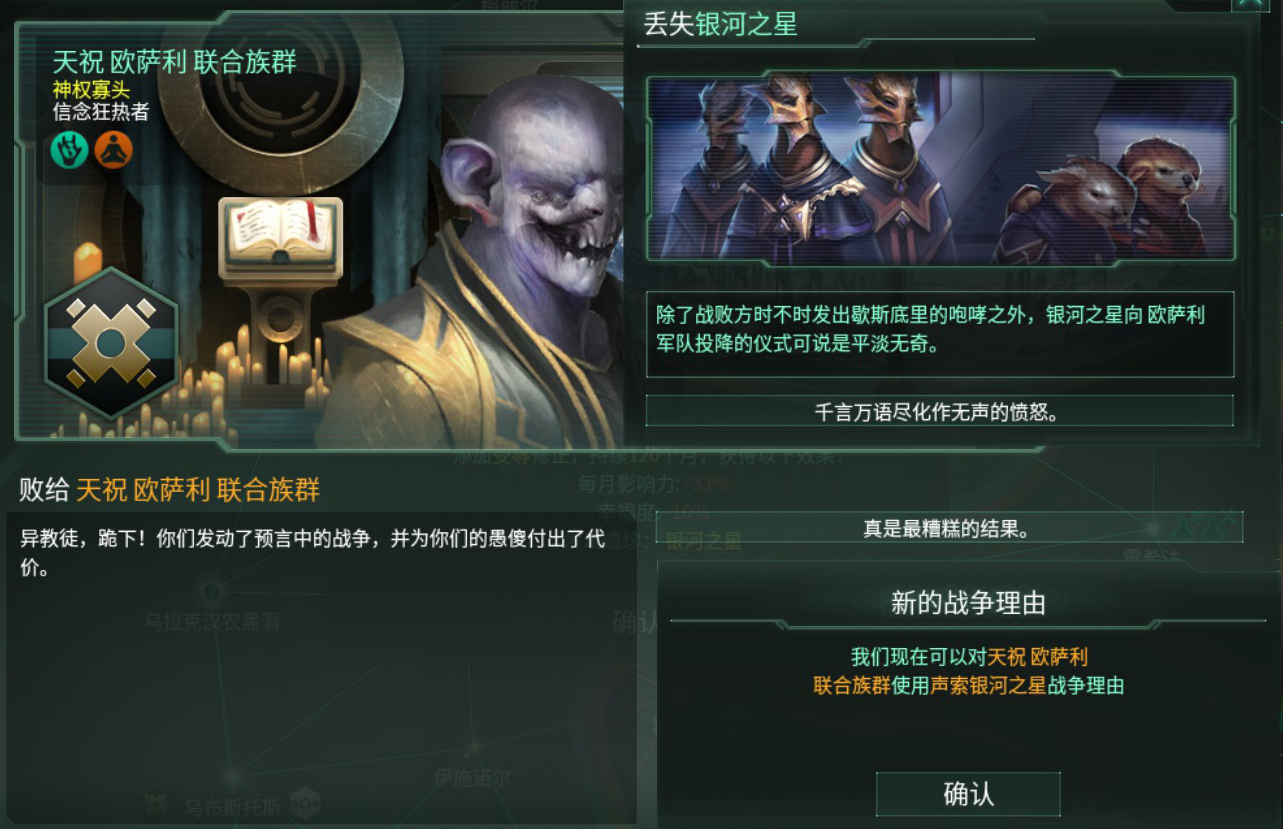This screenshot has height=829, width=1283.
Task: Click the teal spiritualist ethic icon
Action: tap(70, 150)
